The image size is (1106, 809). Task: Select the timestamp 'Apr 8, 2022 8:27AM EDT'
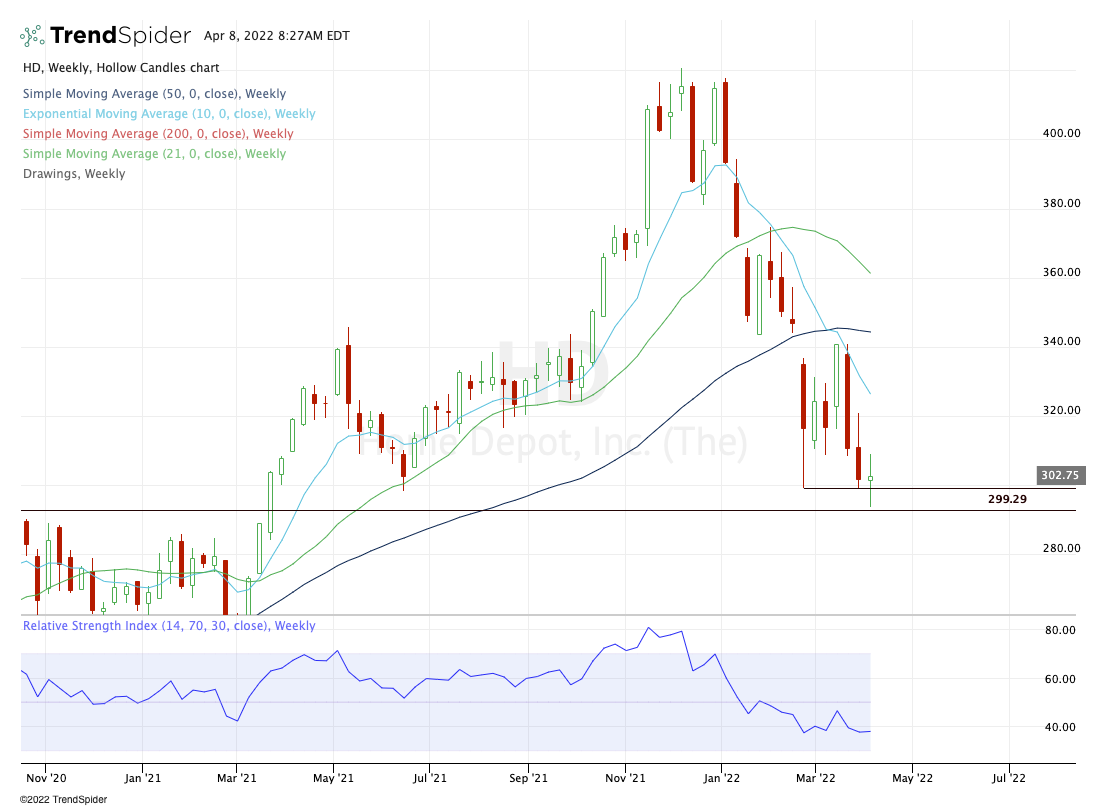click(x=276, y=35)
